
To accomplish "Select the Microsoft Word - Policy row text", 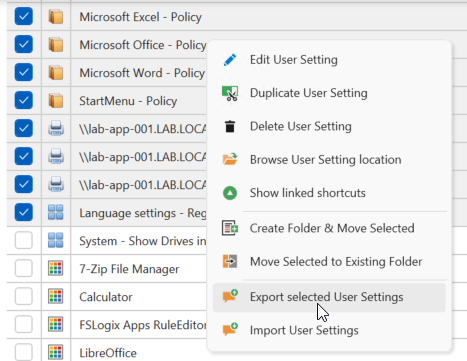I will coord(142,73).
